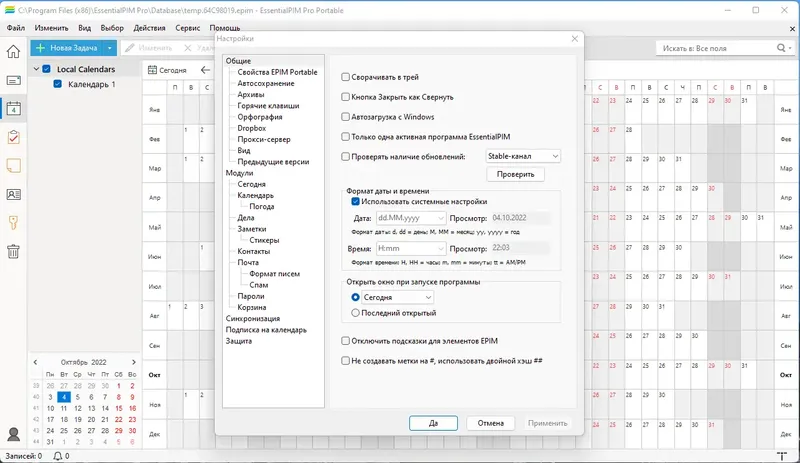
Task: Select the Сегодня startup radio button
Action: [356, 297]
